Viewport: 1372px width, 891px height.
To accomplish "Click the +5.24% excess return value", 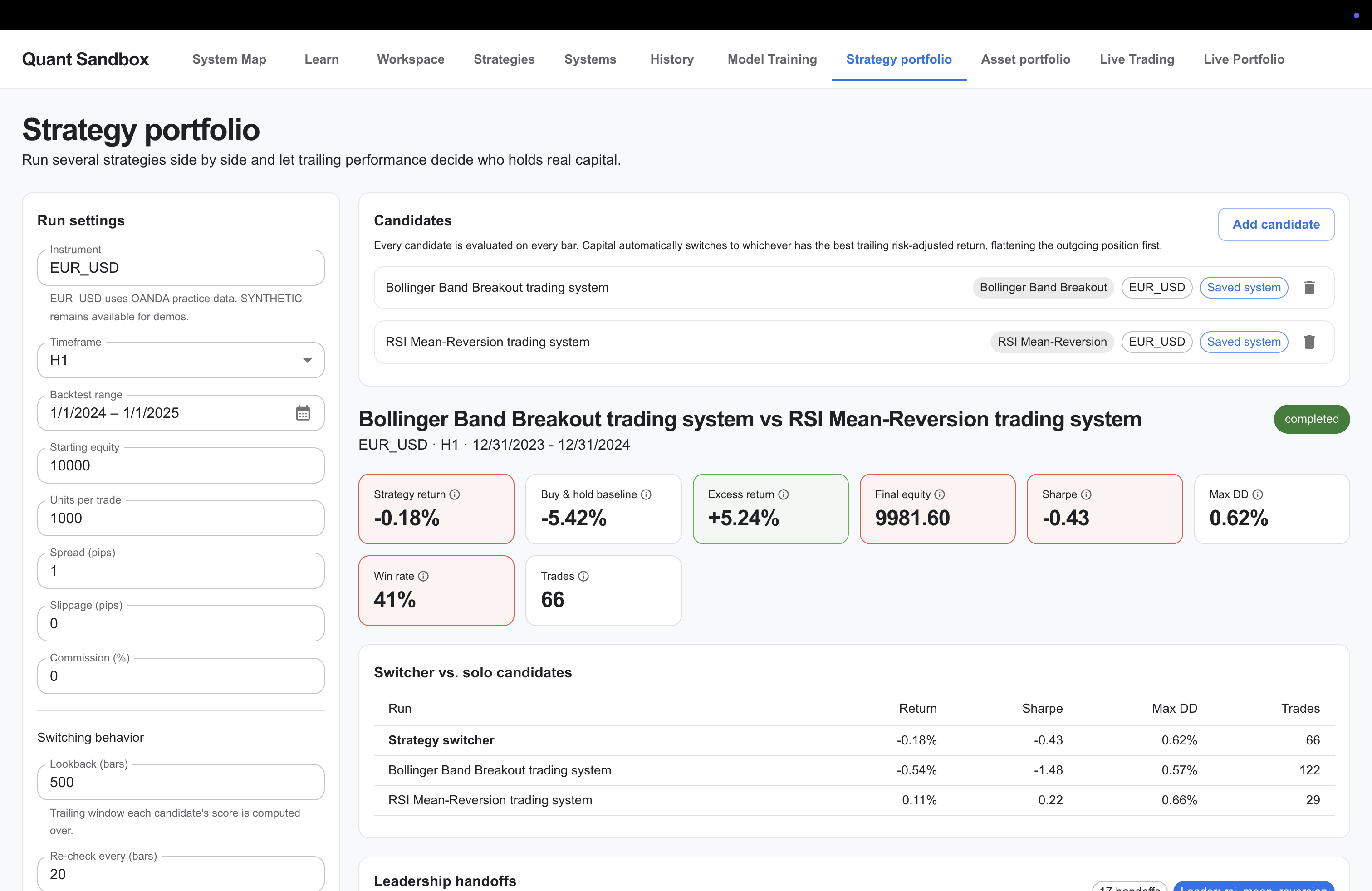I will point(743,518).
